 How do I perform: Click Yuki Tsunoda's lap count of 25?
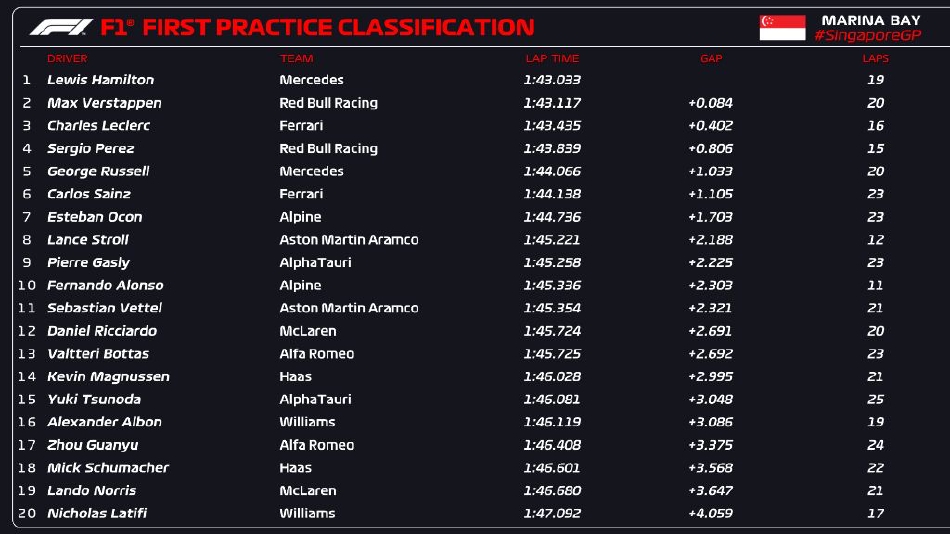point(875,399)
